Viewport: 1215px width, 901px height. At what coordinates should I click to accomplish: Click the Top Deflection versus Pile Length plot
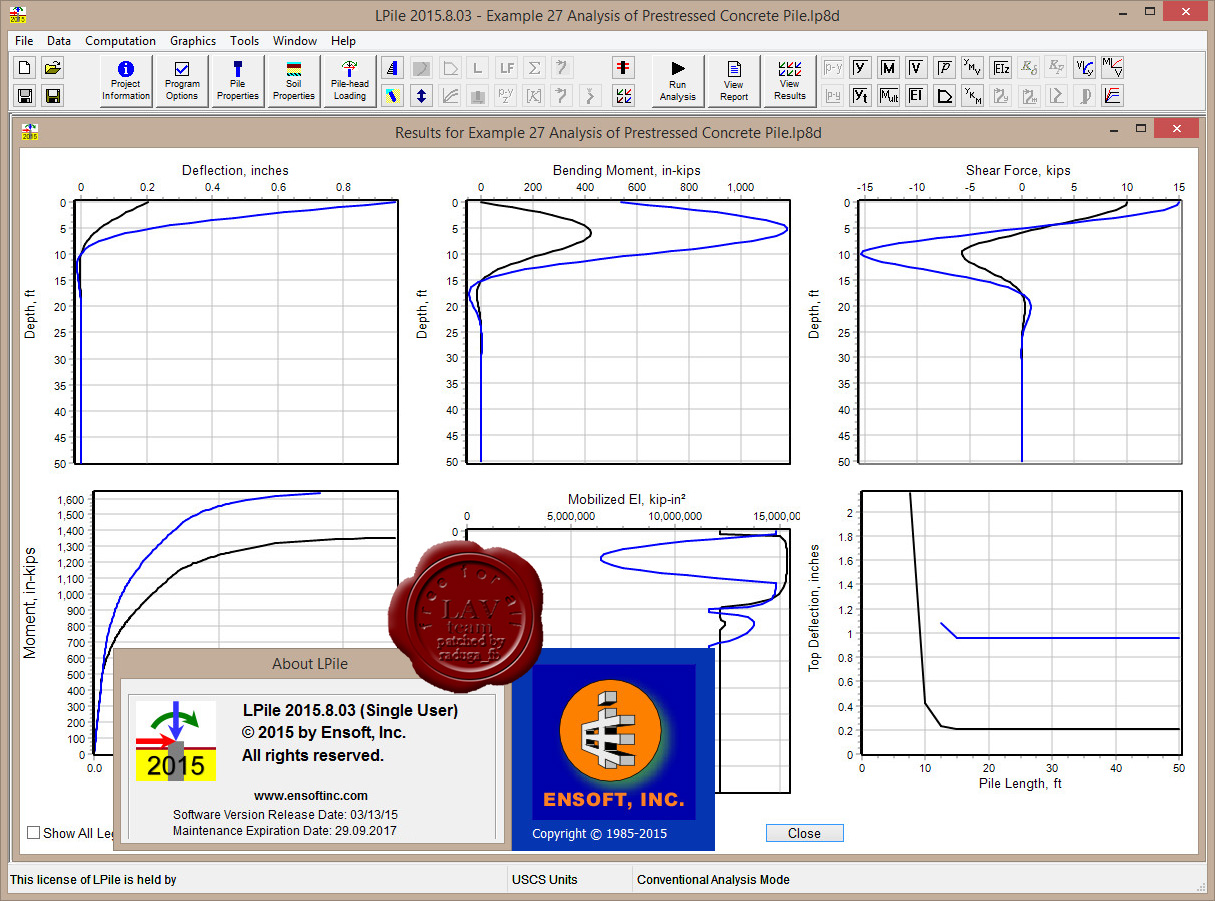pyautogui.click(x=1020, y=623)
